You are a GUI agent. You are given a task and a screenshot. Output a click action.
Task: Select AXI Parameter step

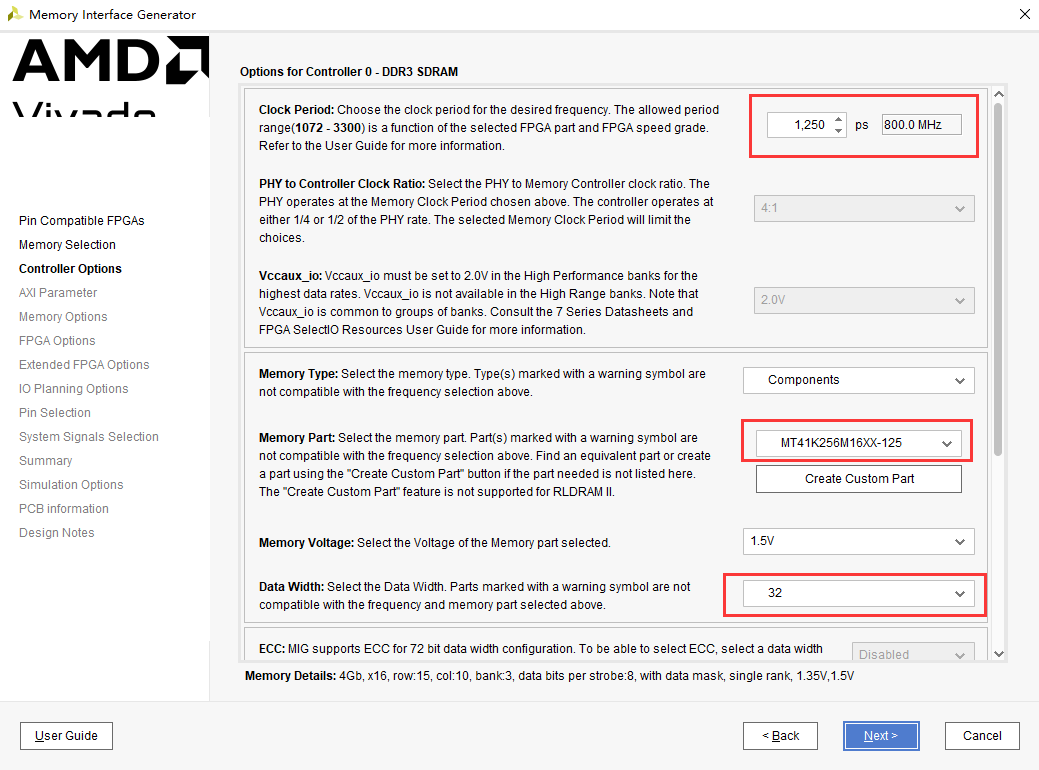click(x=58, y=292)
